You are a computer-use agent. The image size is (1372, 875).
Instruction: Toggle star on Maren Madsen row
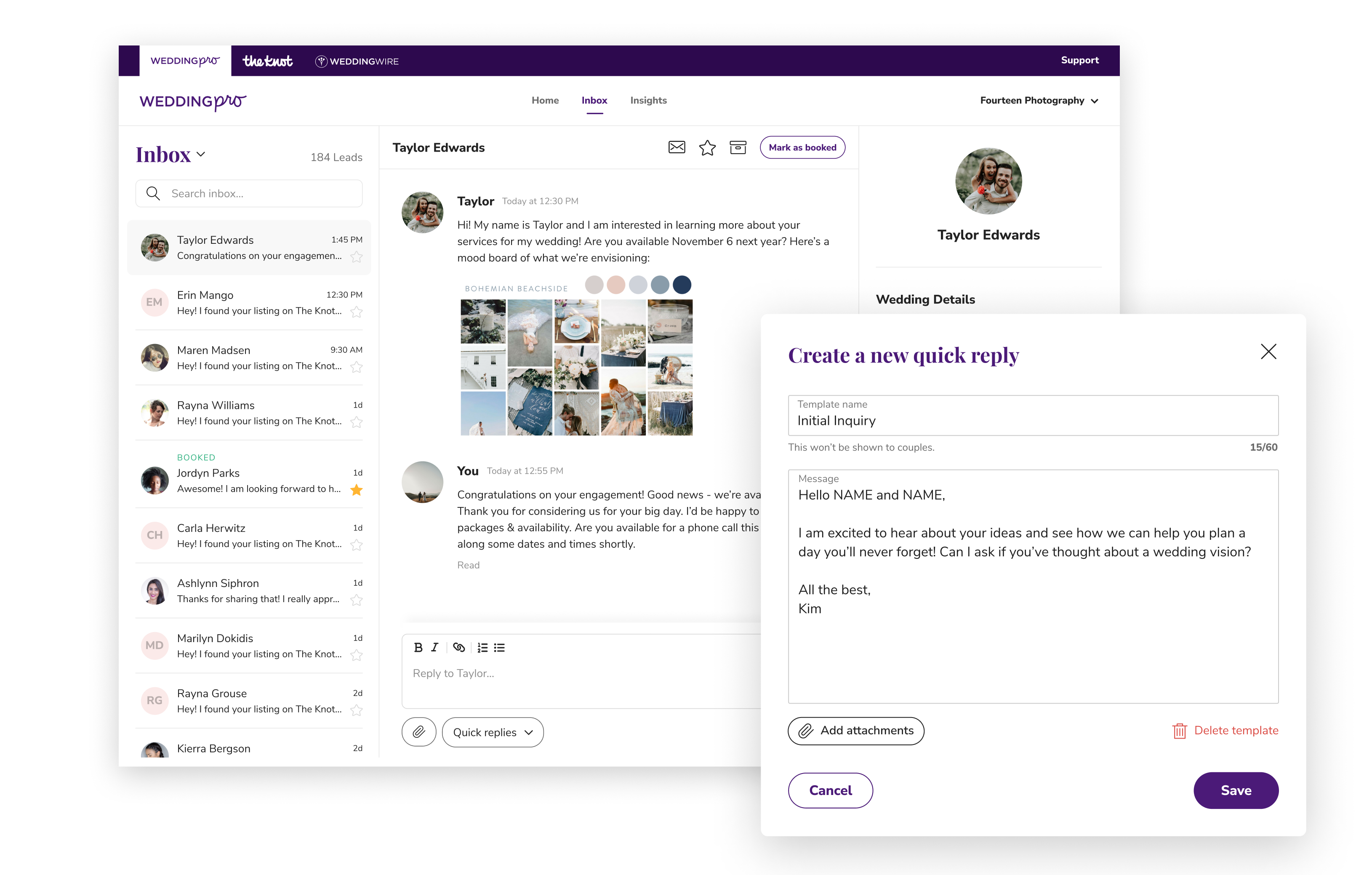(357, 367)
